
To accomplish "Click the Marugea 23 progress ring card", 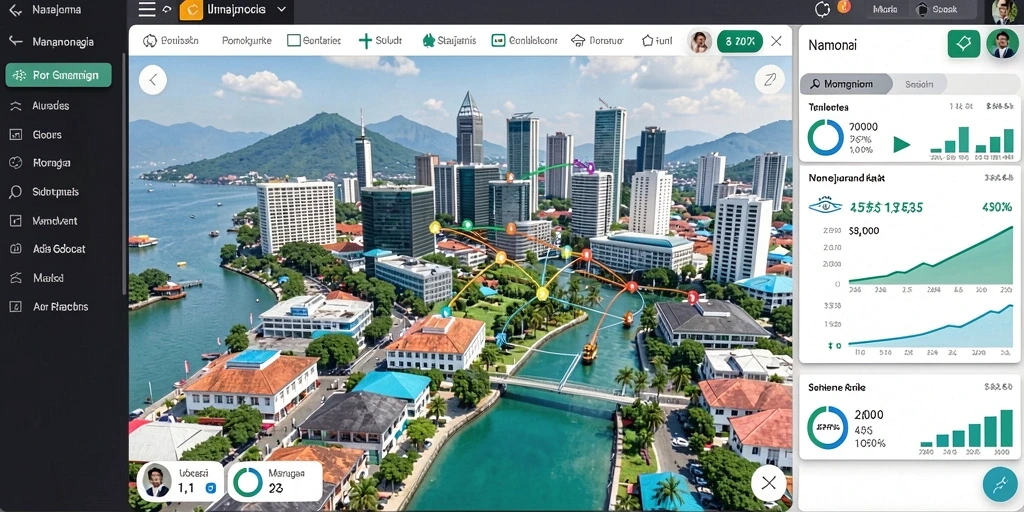I will (274, 481).
